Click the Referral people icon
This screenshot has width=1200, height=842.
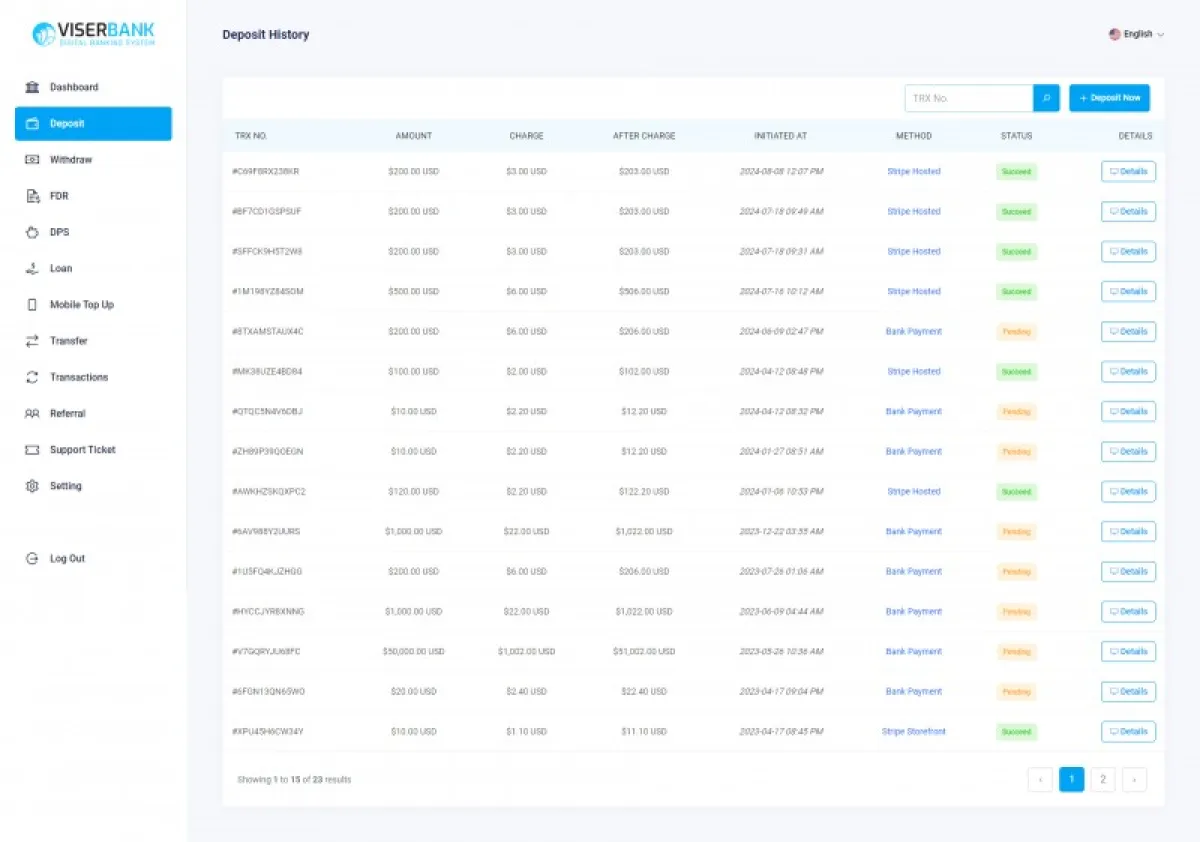[x=31, y=414]
